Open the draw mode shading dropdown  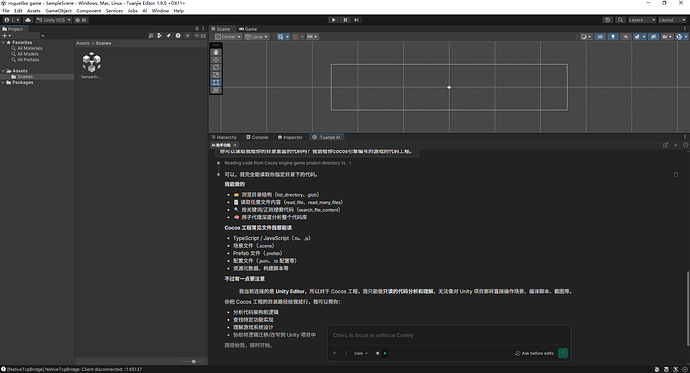(x=585, y=37)
